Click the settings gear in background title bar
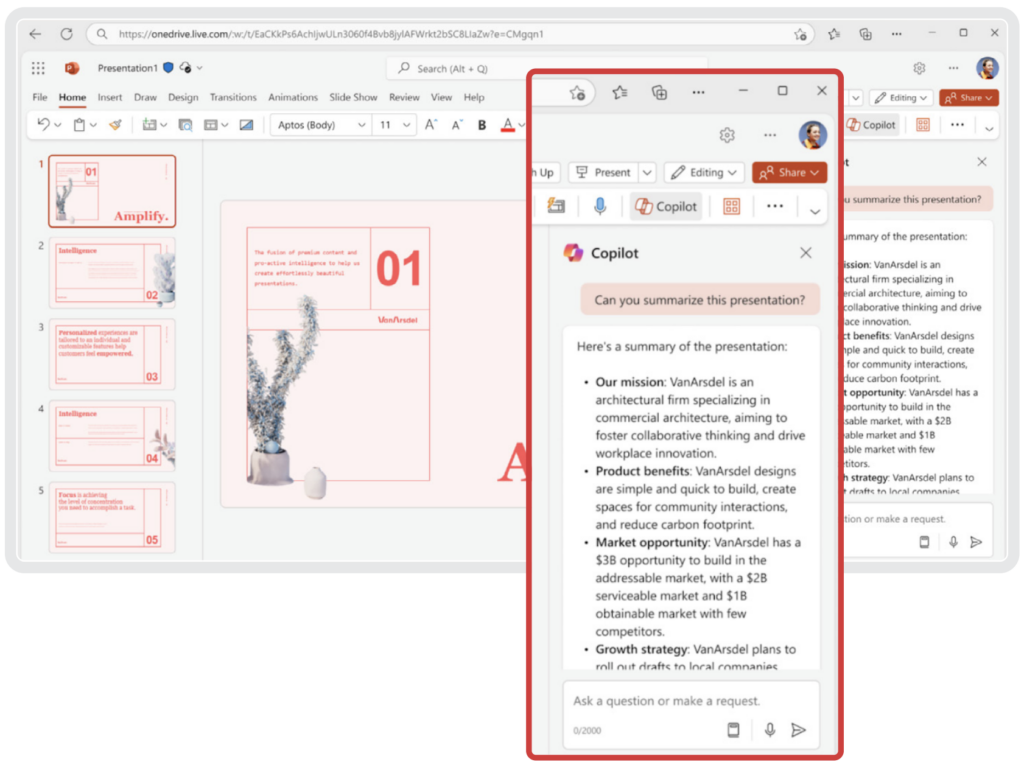Image resolution: width=1024 pixels, height=762 pixels. (x=920, y=68)
